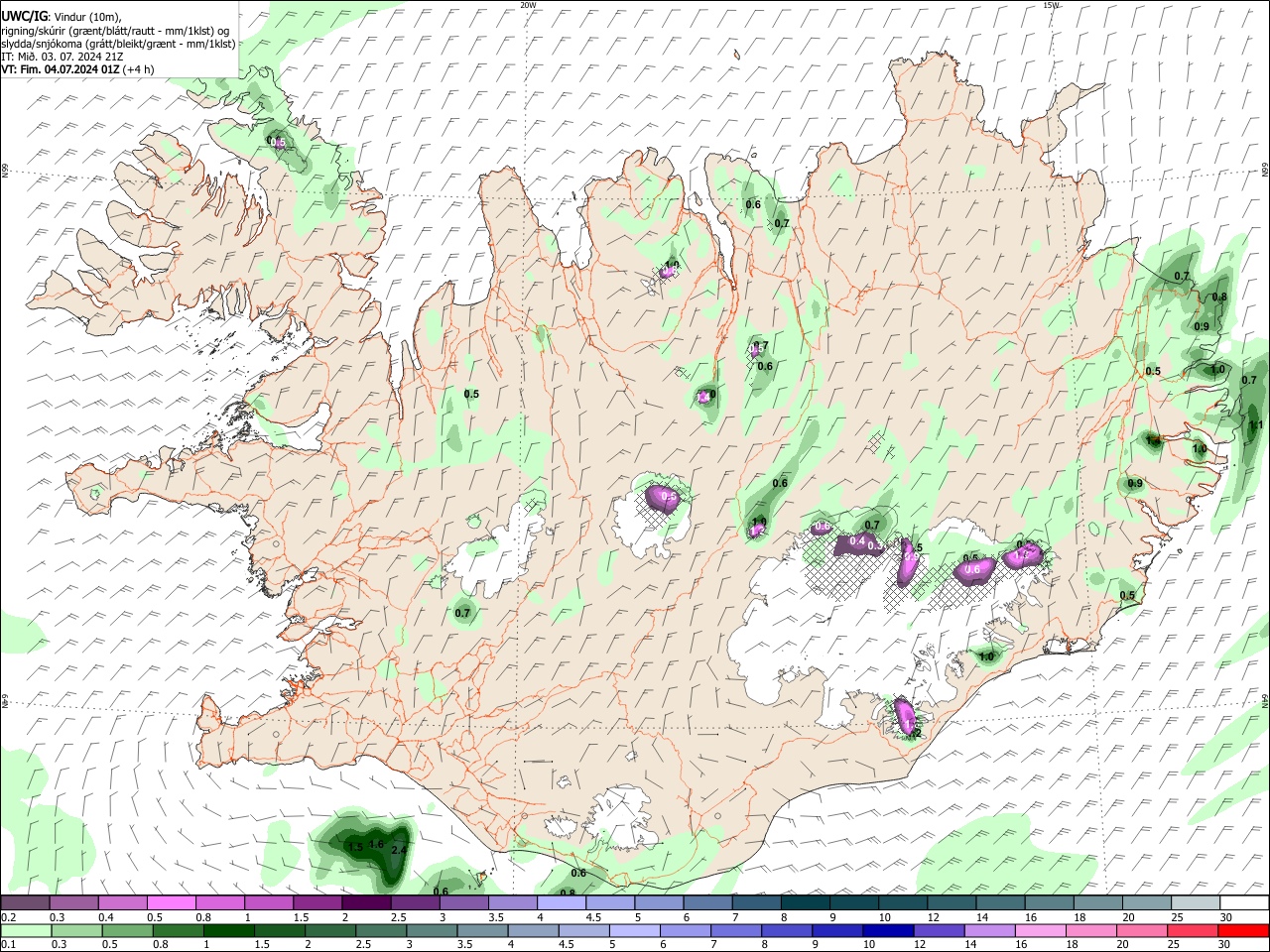Click the pale grey swatch labeled 25 in upper legend

pos(1197,903)
